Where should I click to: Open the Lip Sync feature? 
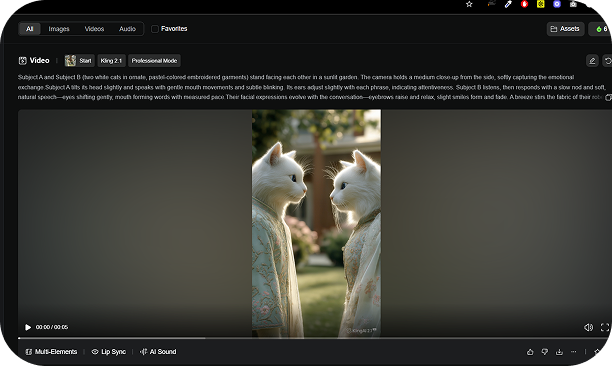(x=109, y=352)
